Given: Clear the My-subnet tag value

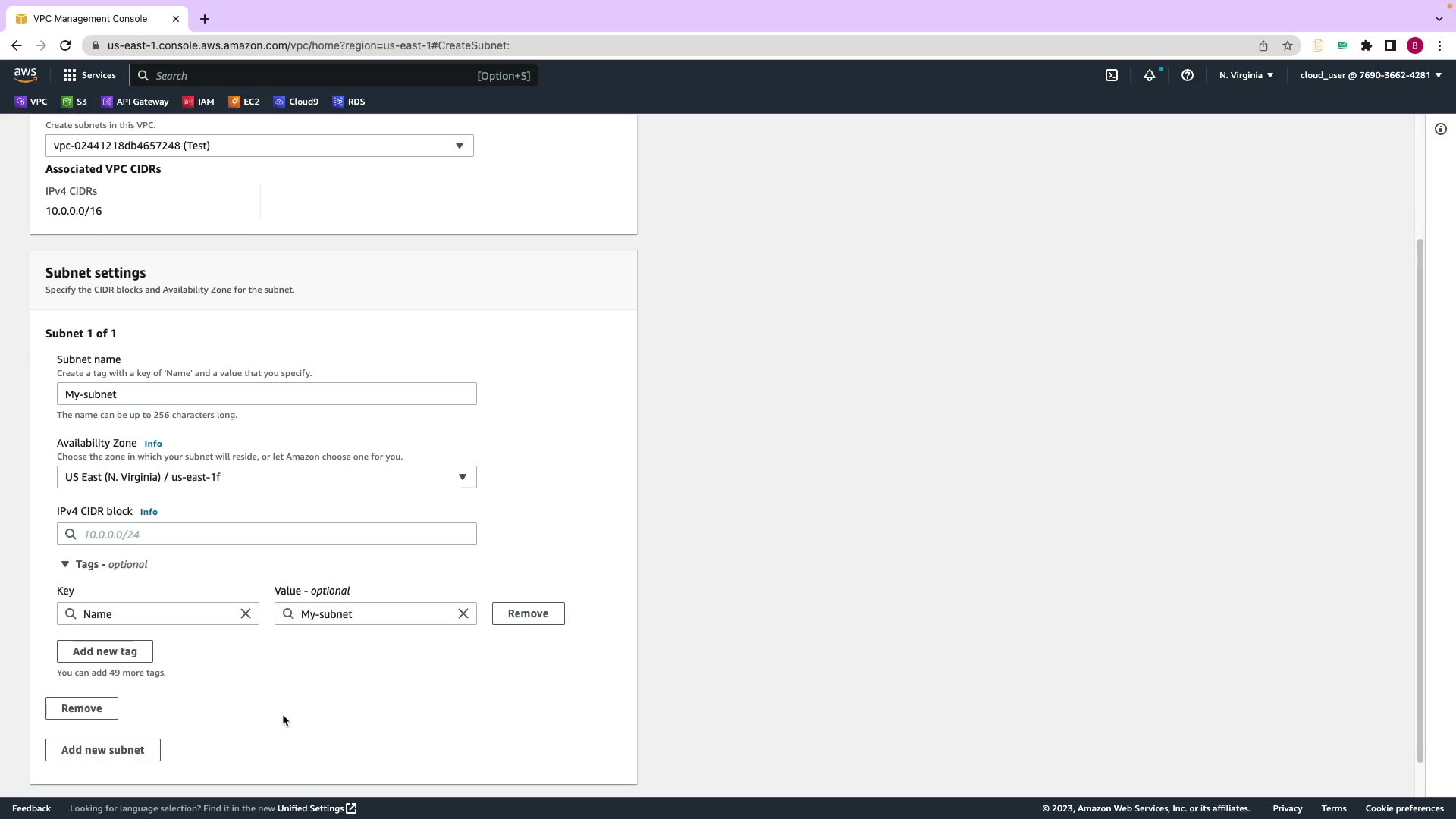Looking at the screenshot, I should click(x=463, y=613).
